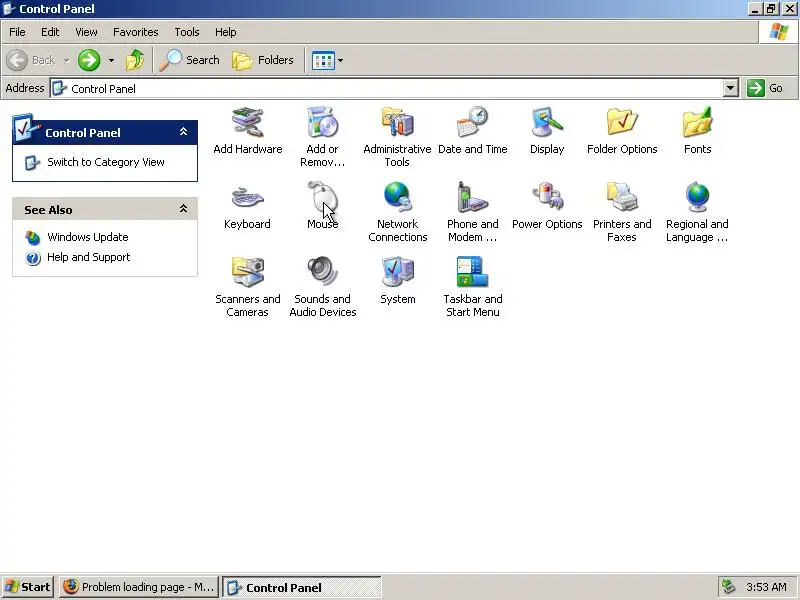Click the system tray network icon
800x600 pixels.
(x=728, y=587)
